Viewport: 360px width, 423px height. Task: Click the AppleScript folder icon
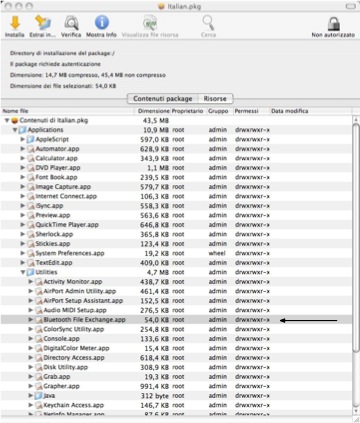[31, 139]
